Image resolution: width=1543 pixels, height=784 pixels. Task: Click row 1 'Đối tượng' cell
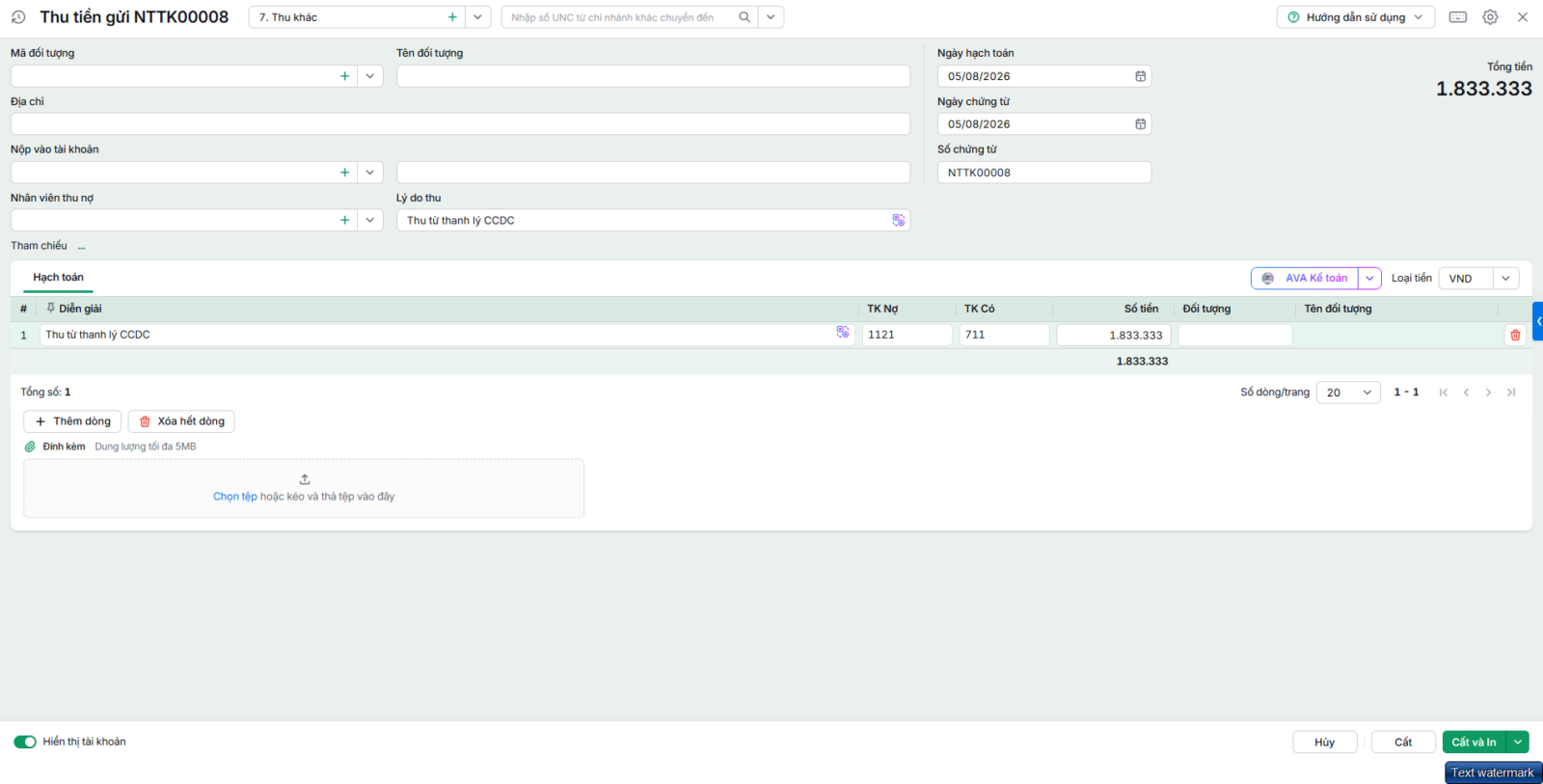(x=1234, y=335)
